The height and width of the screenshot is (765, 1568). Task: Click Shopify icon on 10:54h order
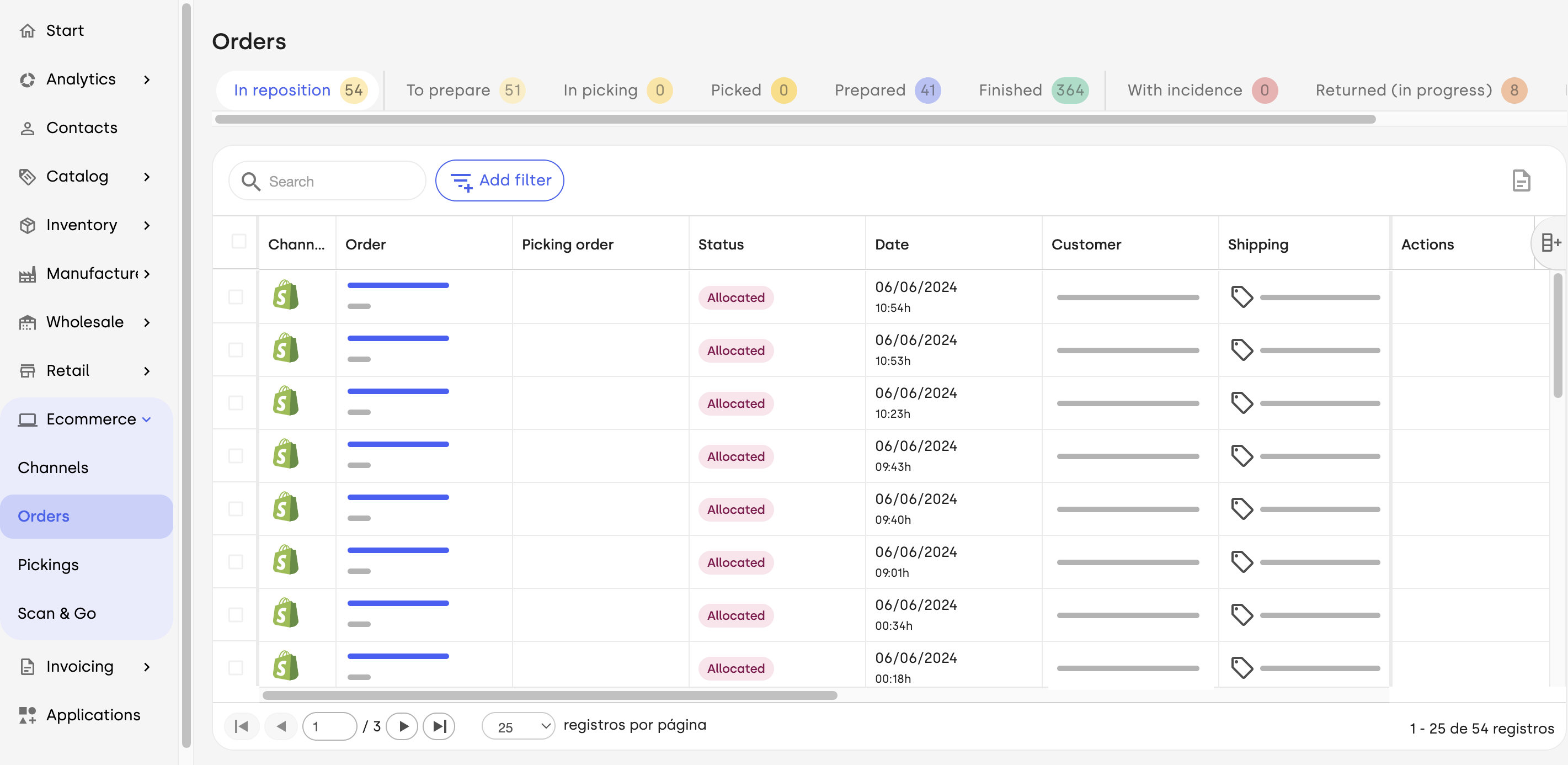tap(285, 295)
